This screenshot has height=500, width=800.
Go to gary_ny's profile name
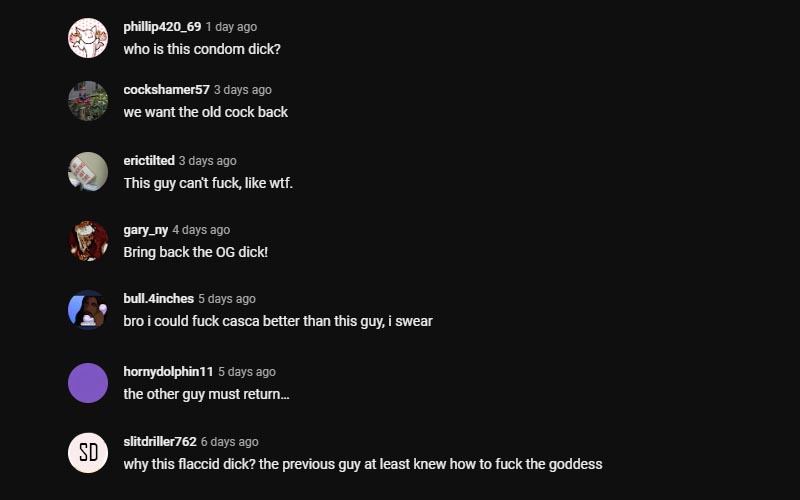(x=145, y=230)
